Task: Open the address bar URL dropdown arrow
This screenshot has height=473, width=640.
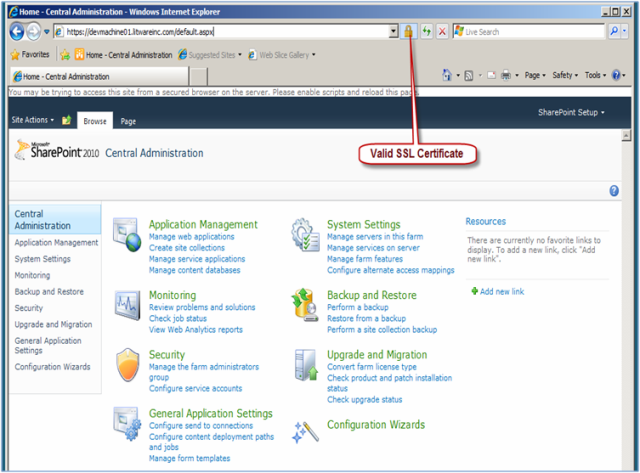Action: point(393,31)
